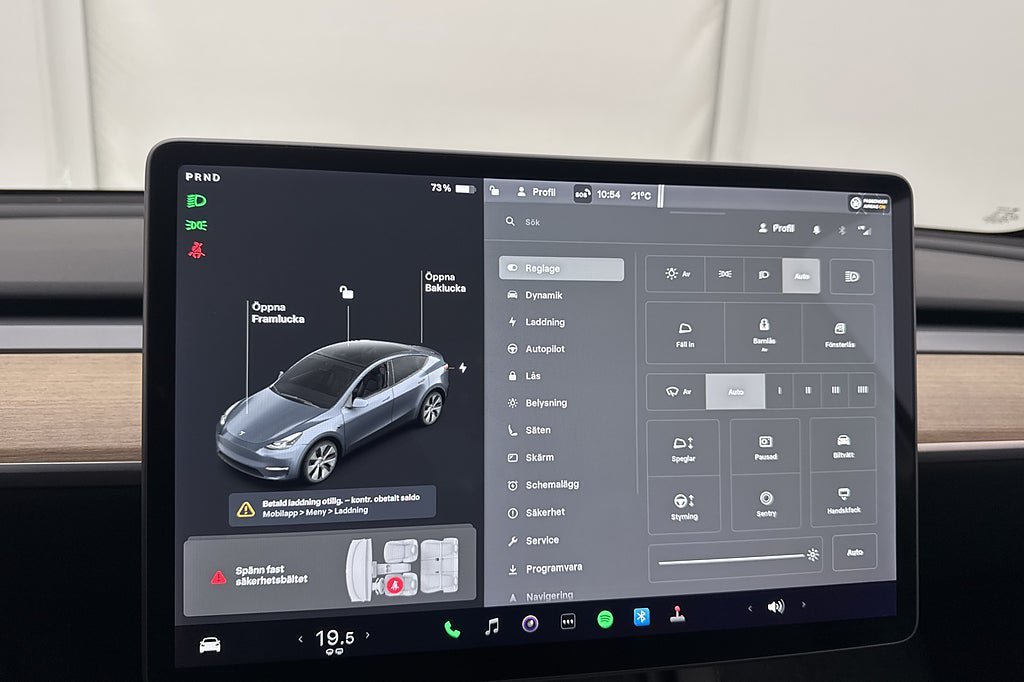1024x682 pixels.
Task: Open the Profil dropdown in top bar
Action: click(535, 192)
